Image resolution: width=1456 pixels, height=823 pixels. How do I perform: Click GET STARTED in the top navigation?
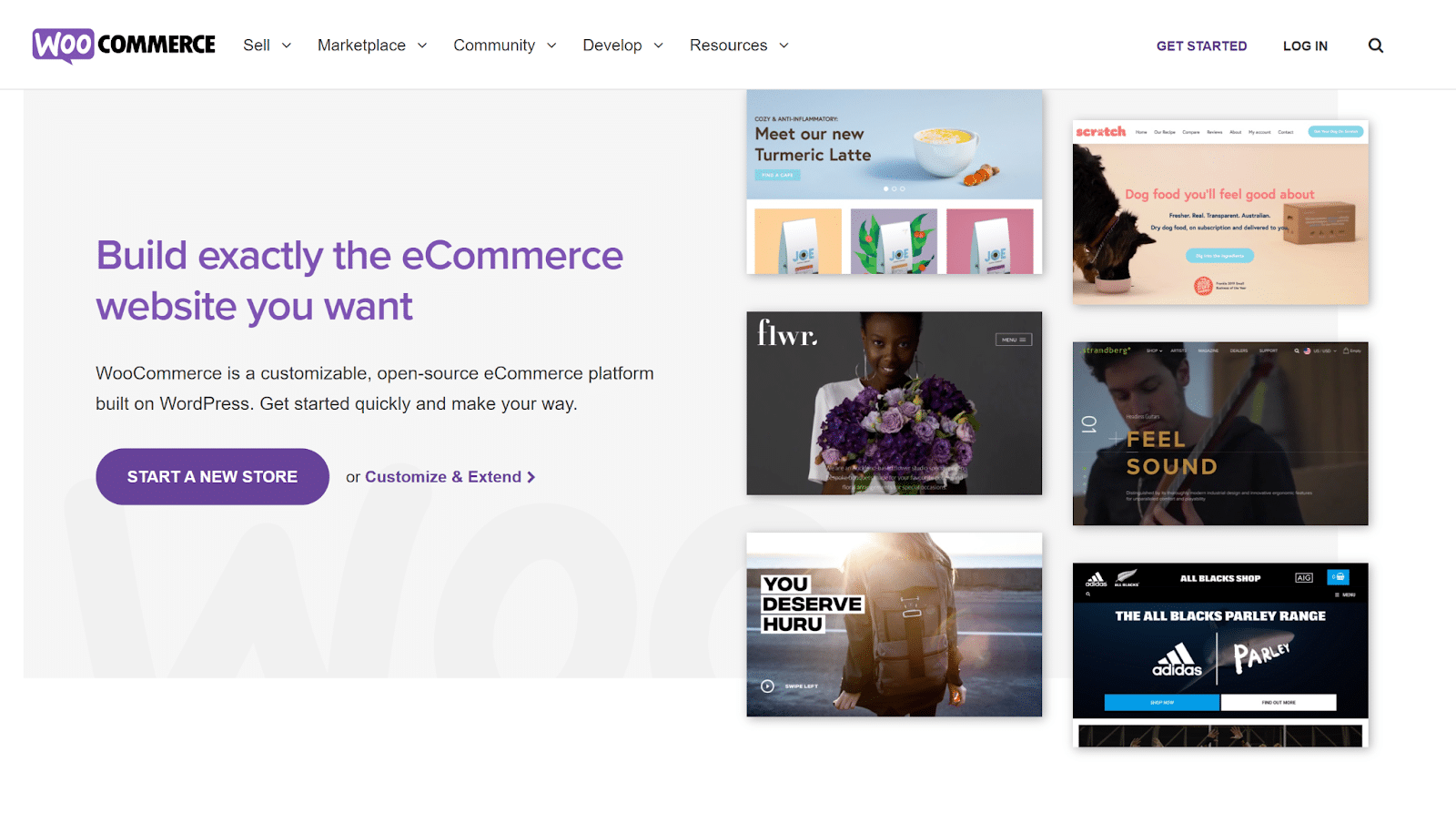click(1201, 46)
